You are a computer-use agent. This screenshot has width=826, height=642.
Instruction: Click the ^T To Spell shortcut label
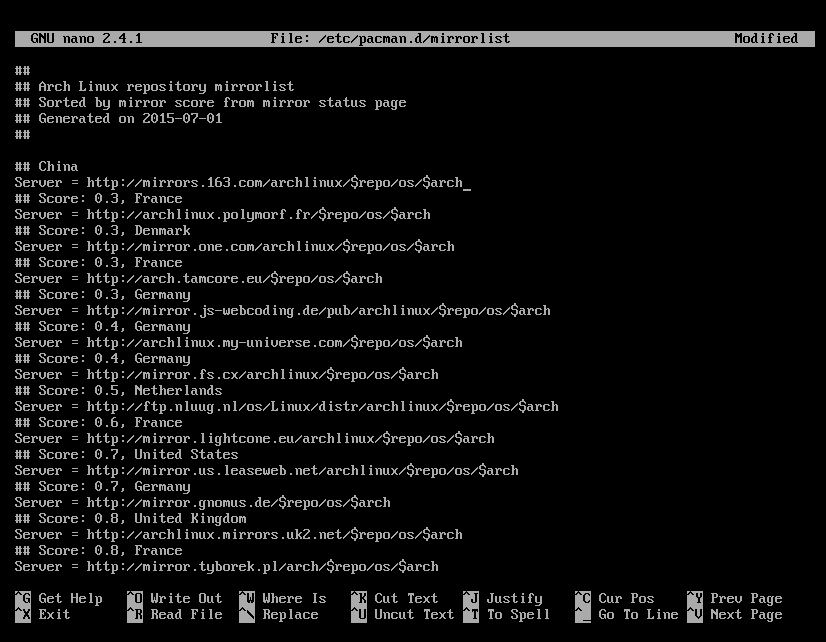507,615
